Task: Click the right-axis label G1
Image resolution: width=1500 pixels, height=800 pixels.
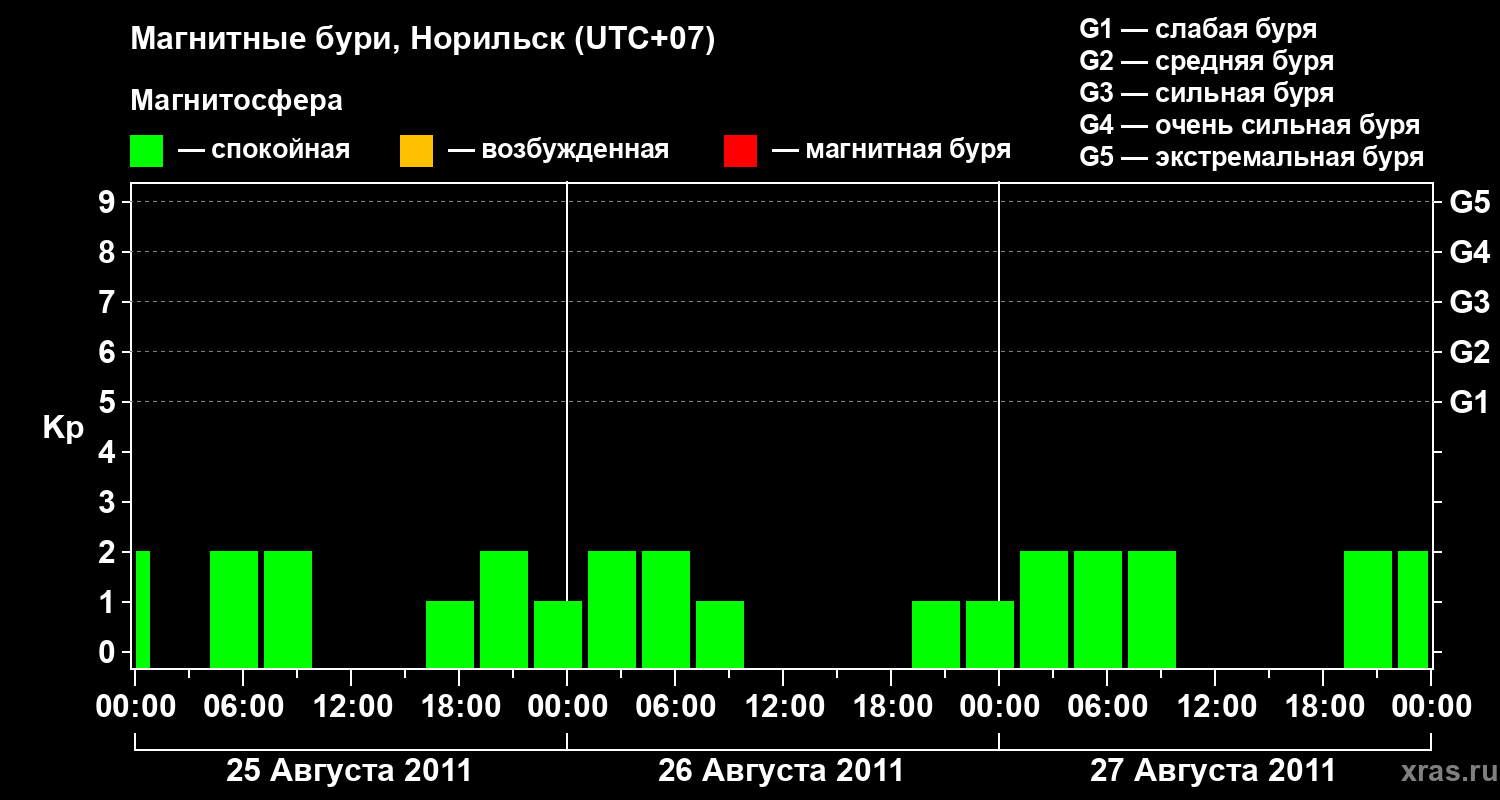Action: point(1469,402)
